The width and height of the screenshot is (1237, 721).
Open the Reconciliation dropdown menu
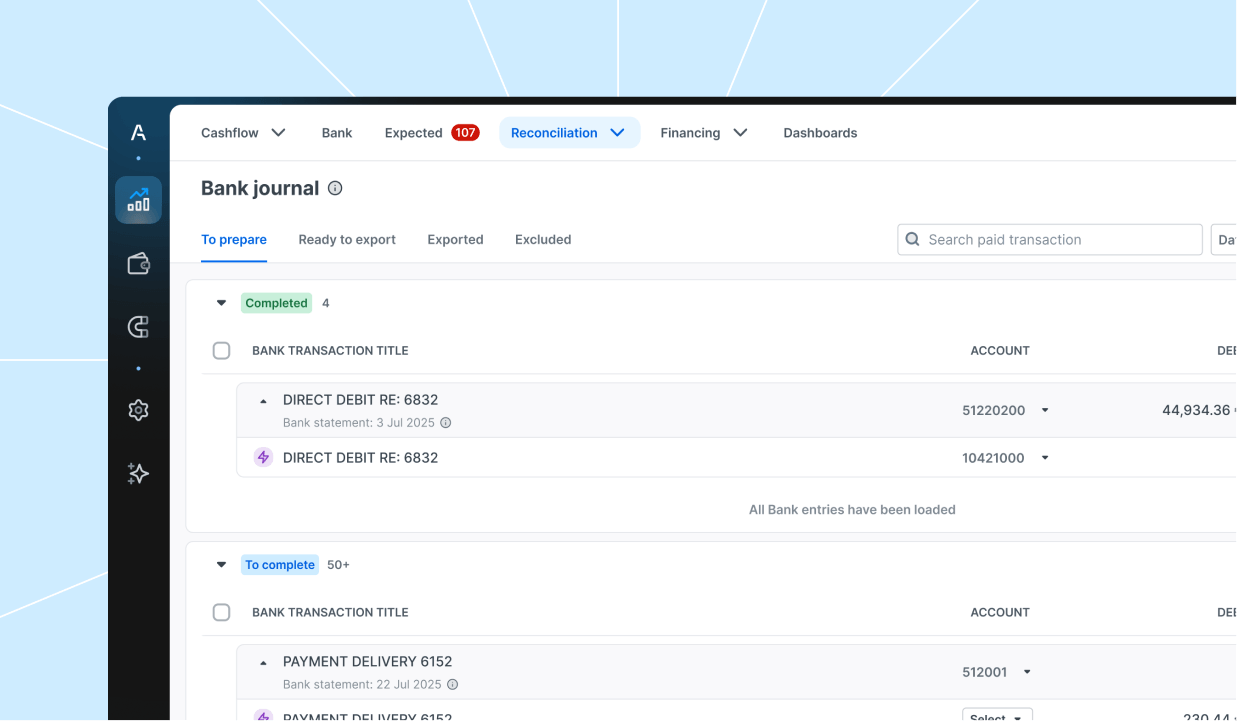click(569, 133)
